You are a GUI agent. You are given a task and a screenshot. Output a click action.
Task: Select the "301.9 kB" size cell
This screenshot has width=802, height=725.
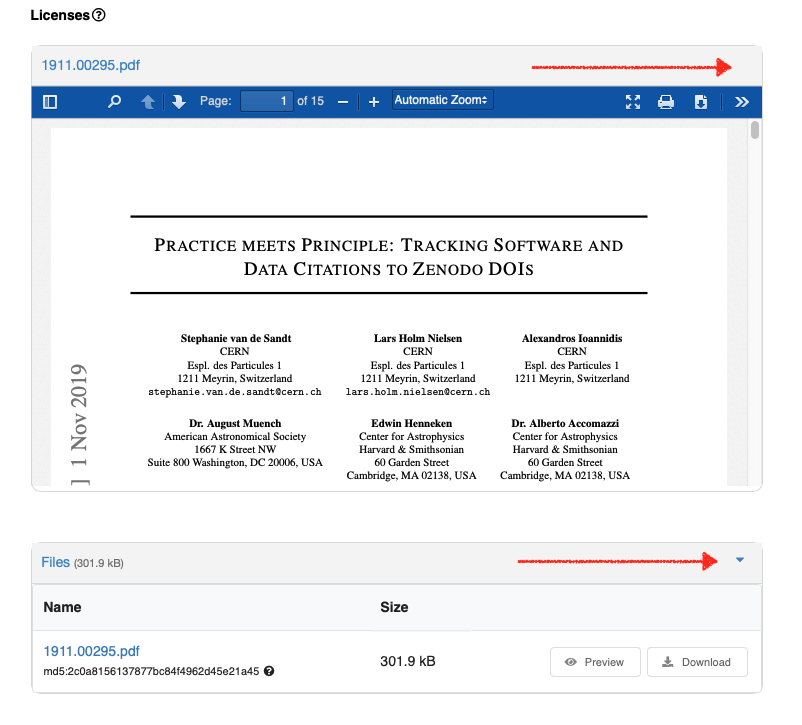pos(408,662)
